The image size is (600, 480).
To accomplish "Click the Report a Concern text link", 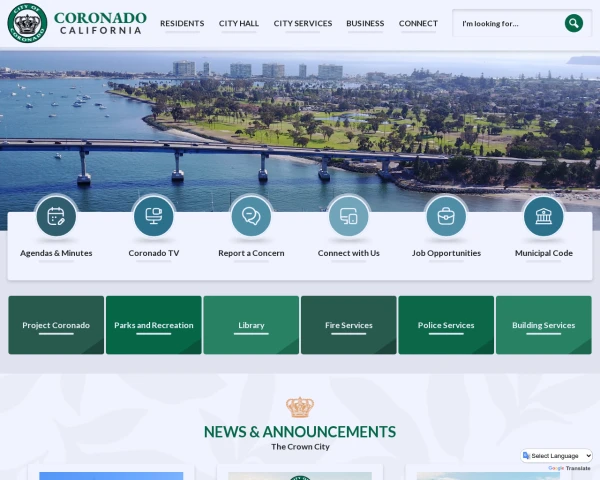I will point(251,253).
